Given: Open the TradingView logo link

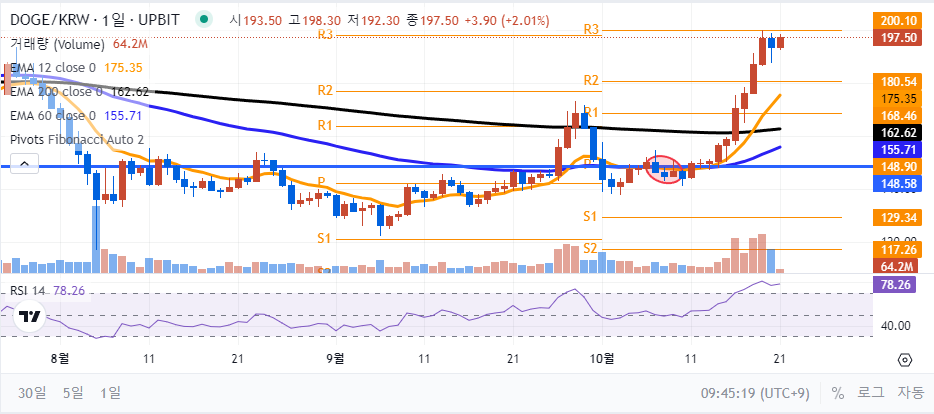Looking at the screenshot, I should tap(29, 316).
